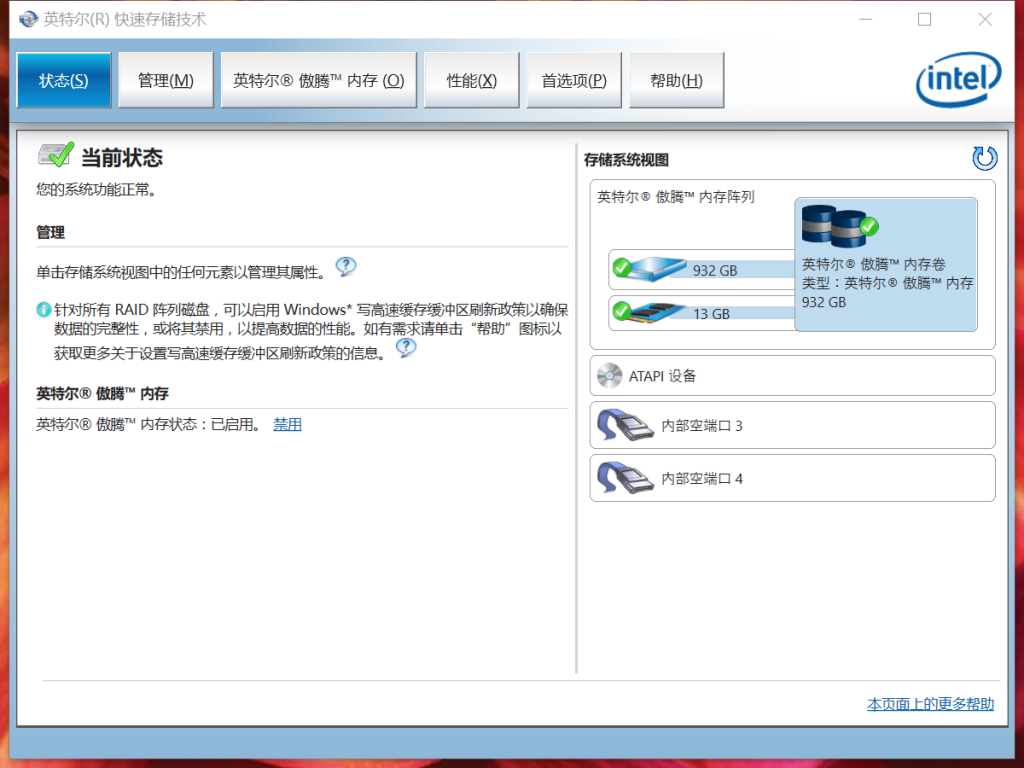Click the Intel logo
This screenshot has height=768, width=1024.
tap(958, 82)
